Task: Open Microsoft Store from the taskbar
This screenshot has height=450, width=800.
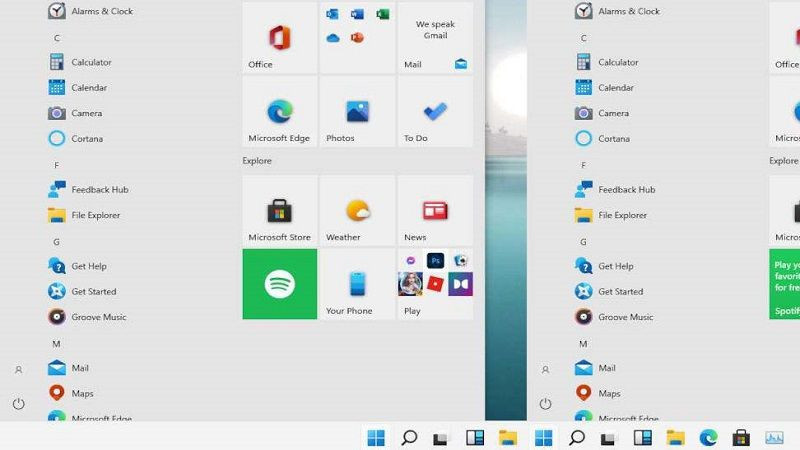Action: pos(741,438)
